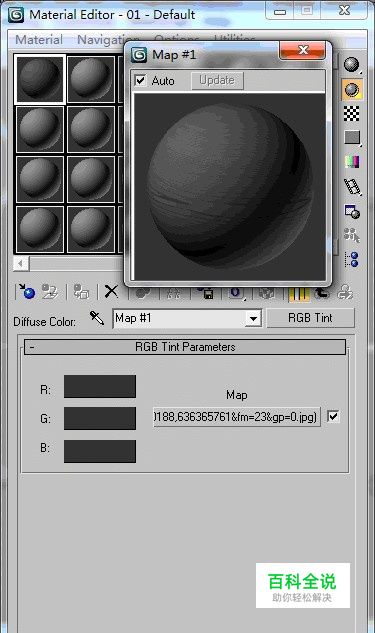Click Put Material to Scene icon
Viewport: 375px width, 633px height.
[50, 291]
